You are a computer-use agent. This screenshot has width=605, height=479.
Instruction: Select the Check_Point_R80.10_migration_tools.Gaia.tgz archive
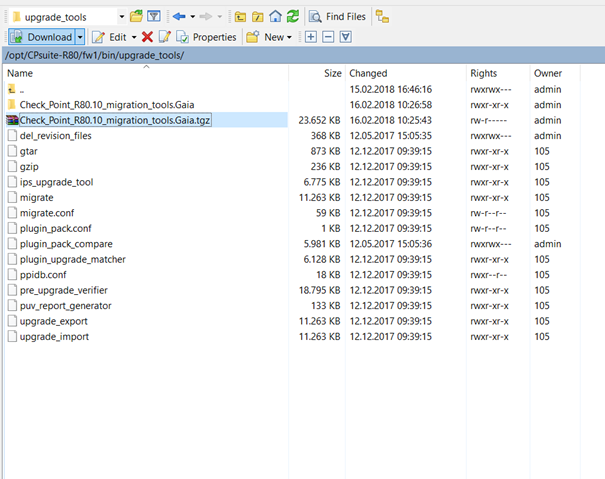pyautogui.click(x=115, y=120)
